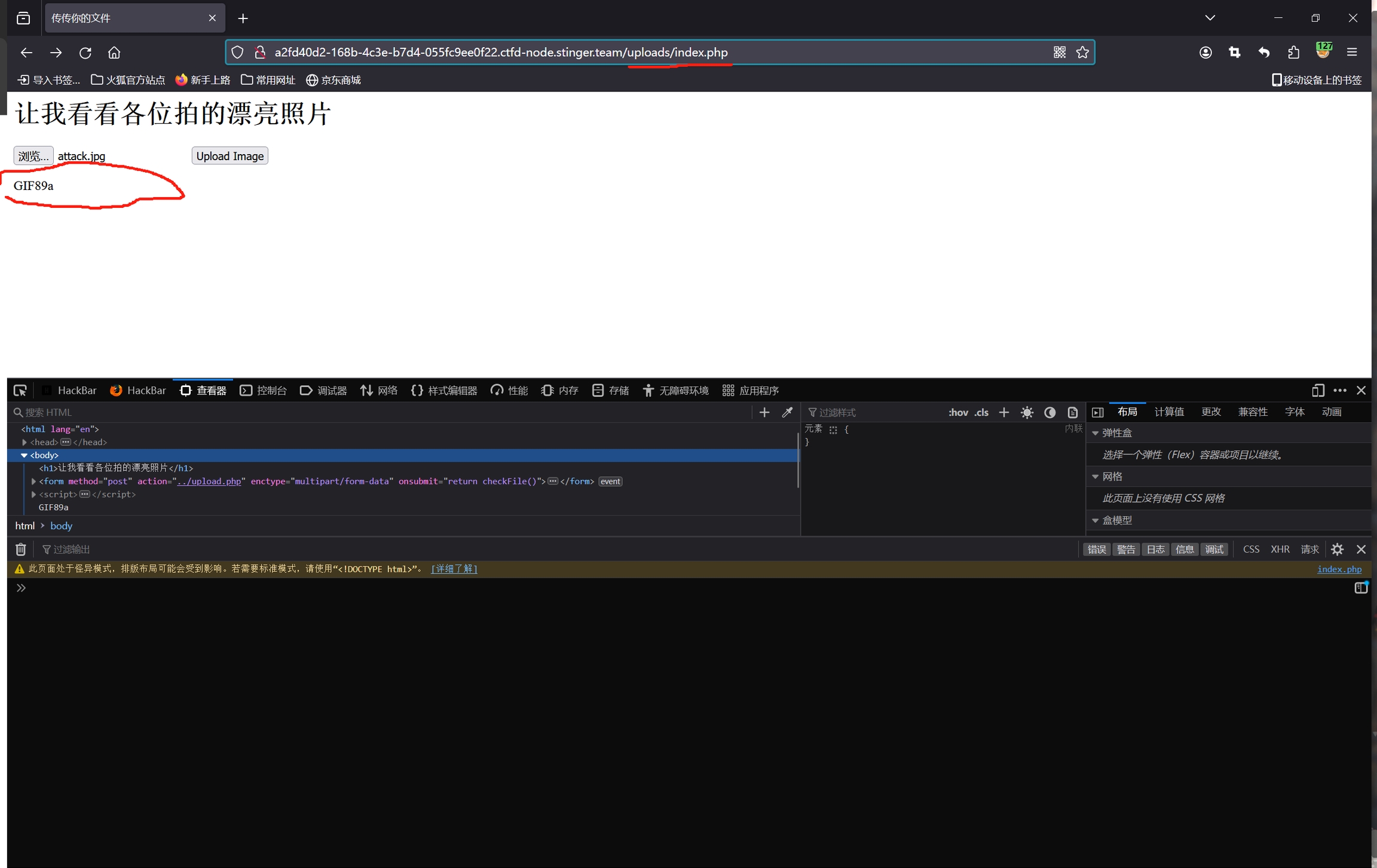Click the element picker icon in devtools

pyautogui.click(x=20, y=390)
